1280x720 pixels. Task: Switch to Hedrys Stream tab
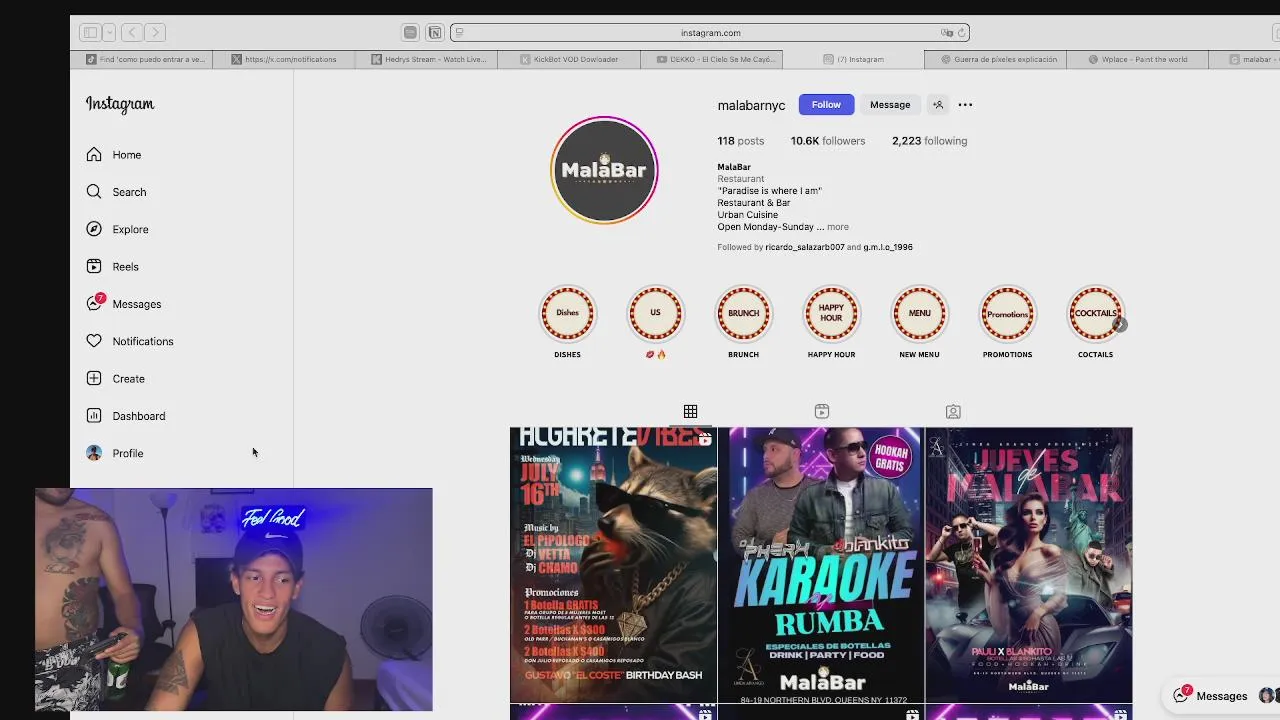428,59
